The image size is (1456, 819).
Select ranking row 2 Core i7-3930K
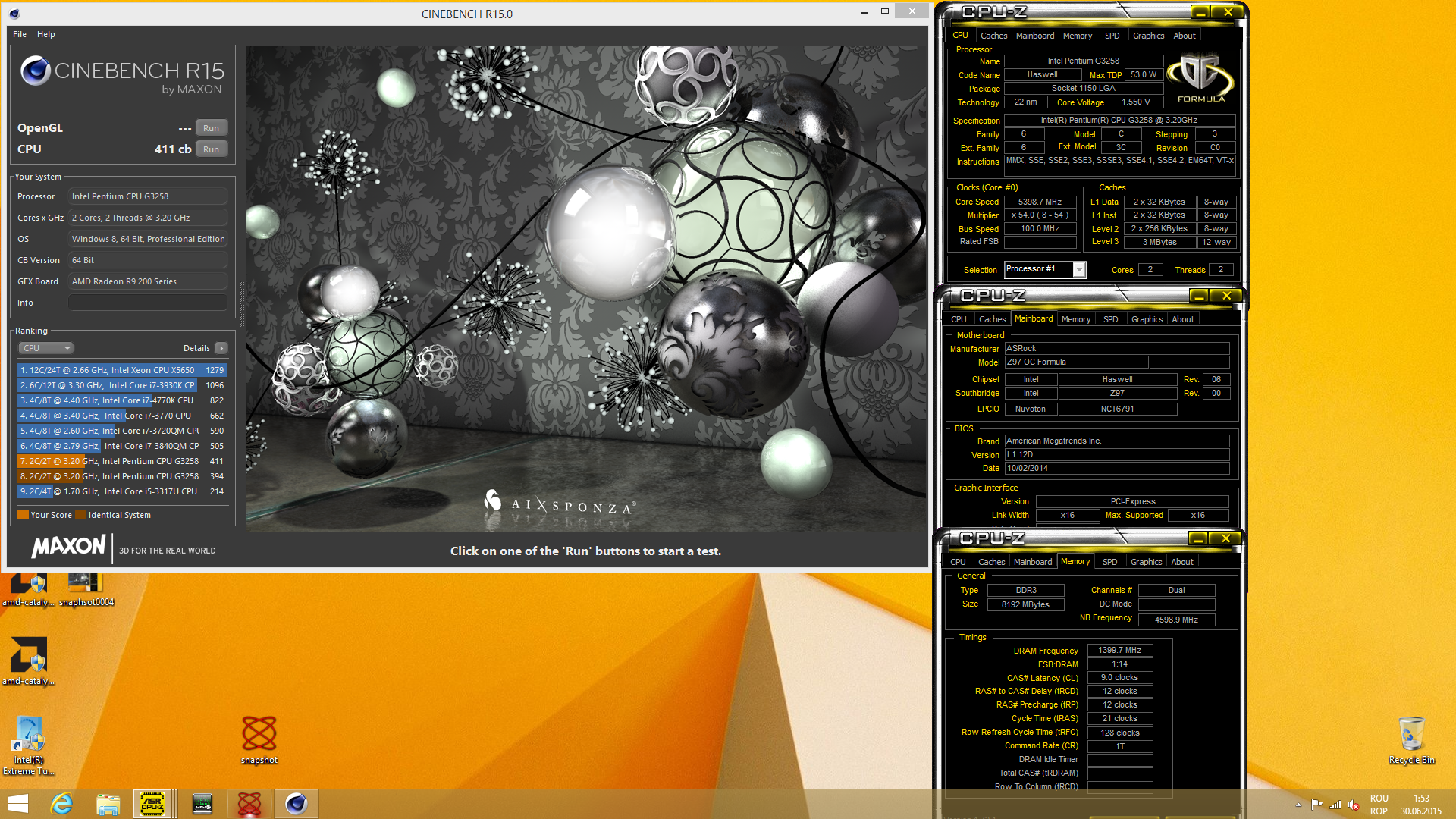pos(122,385)
